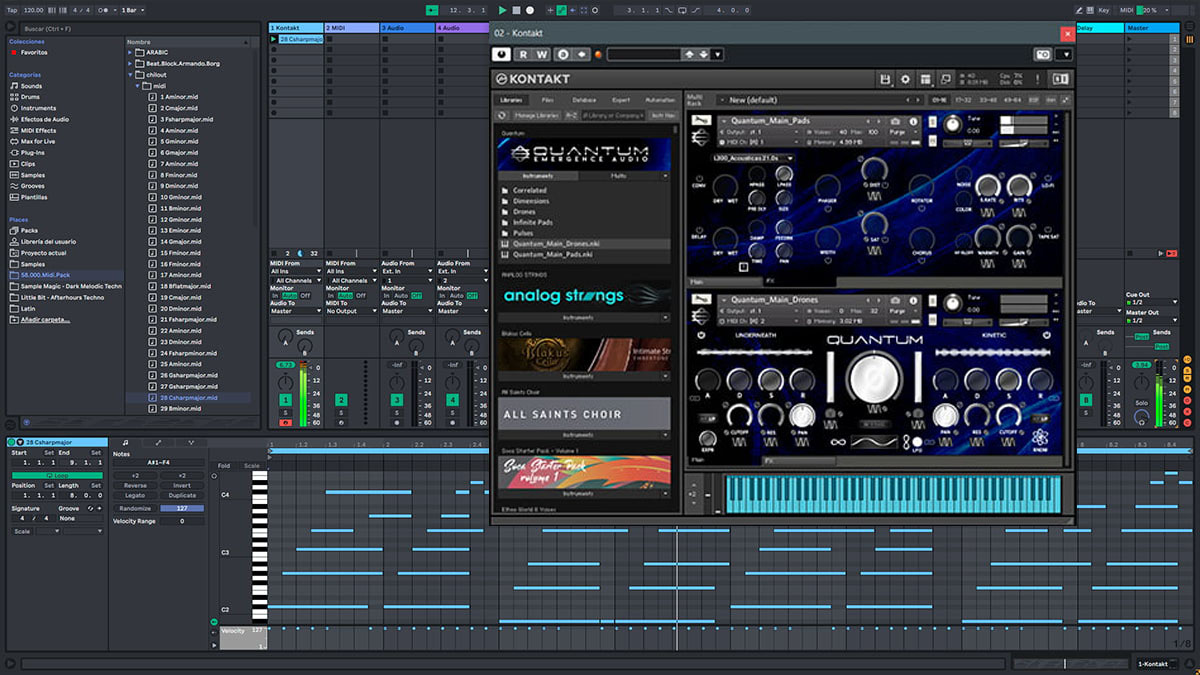Click the transport Record button

pos(529,10)
